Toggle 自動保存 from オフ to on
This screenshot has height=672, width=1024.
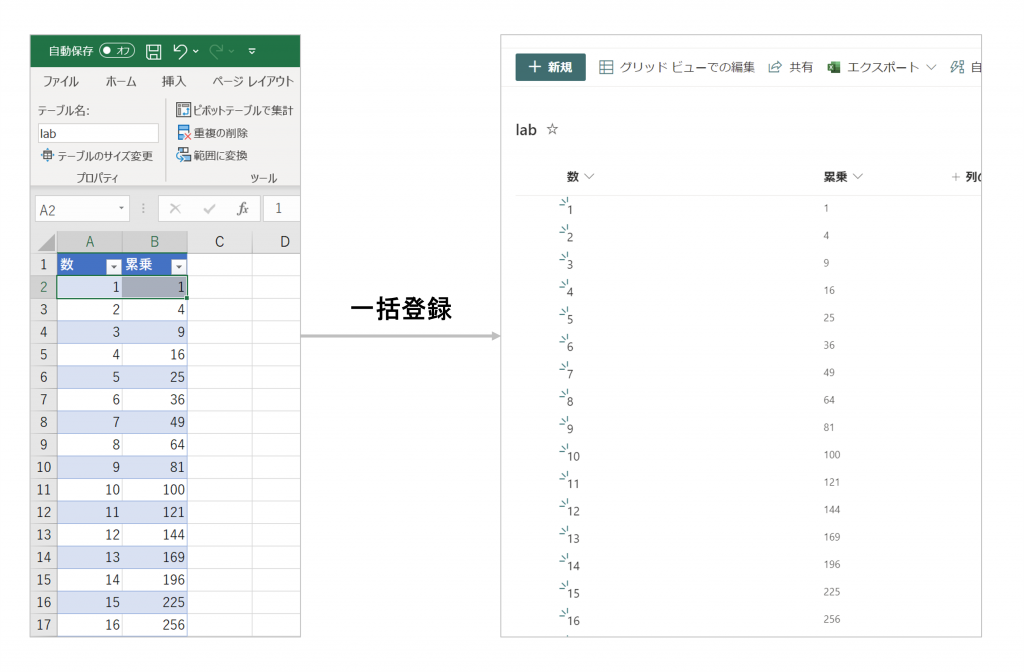[117, 51]
